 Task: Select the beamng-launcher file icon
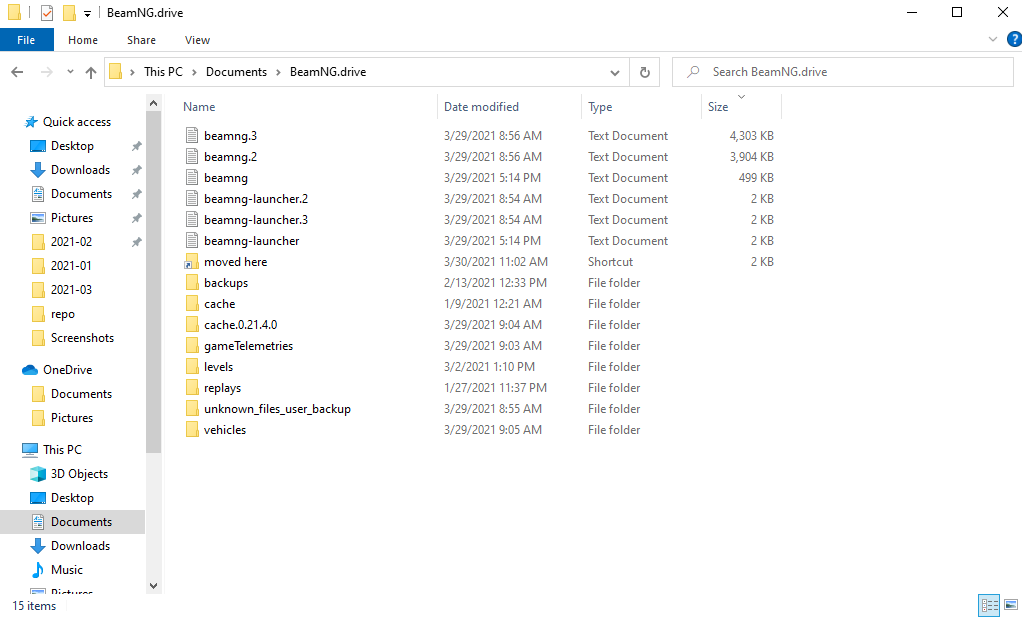pyautogui.click(x=192, y=241)
